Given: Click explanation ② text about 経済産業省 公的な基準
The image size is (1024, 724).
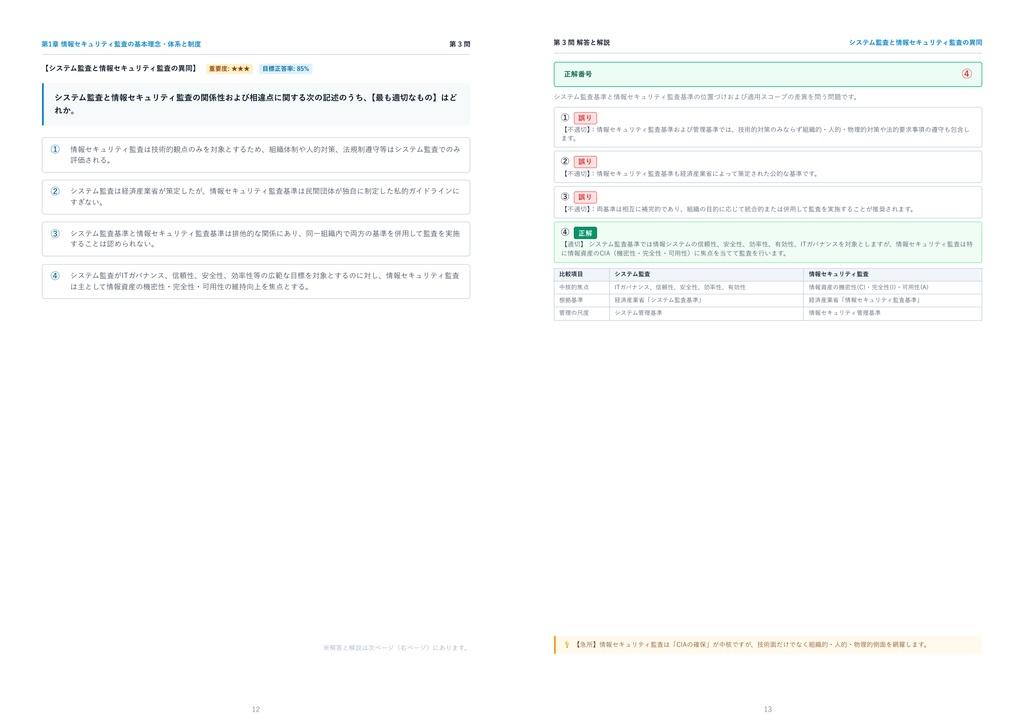Looking at the screenshot, I should click(x=690, y=174).
